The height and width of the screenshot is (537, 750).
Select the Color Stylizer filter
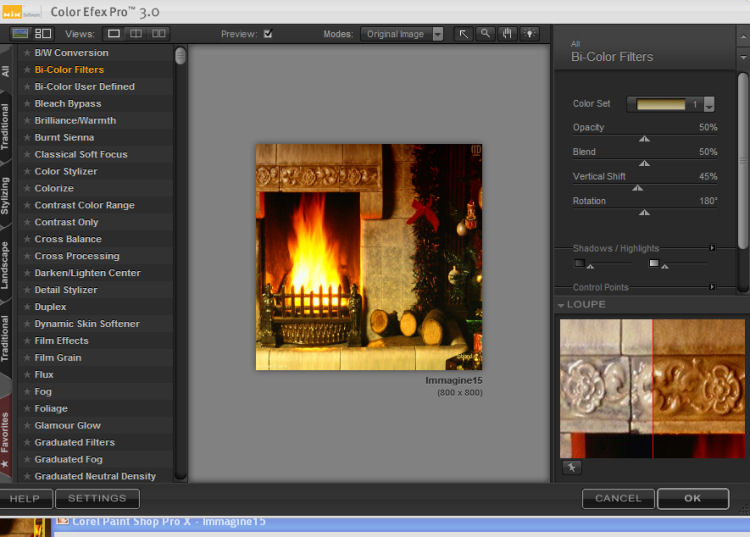point(66,171)
